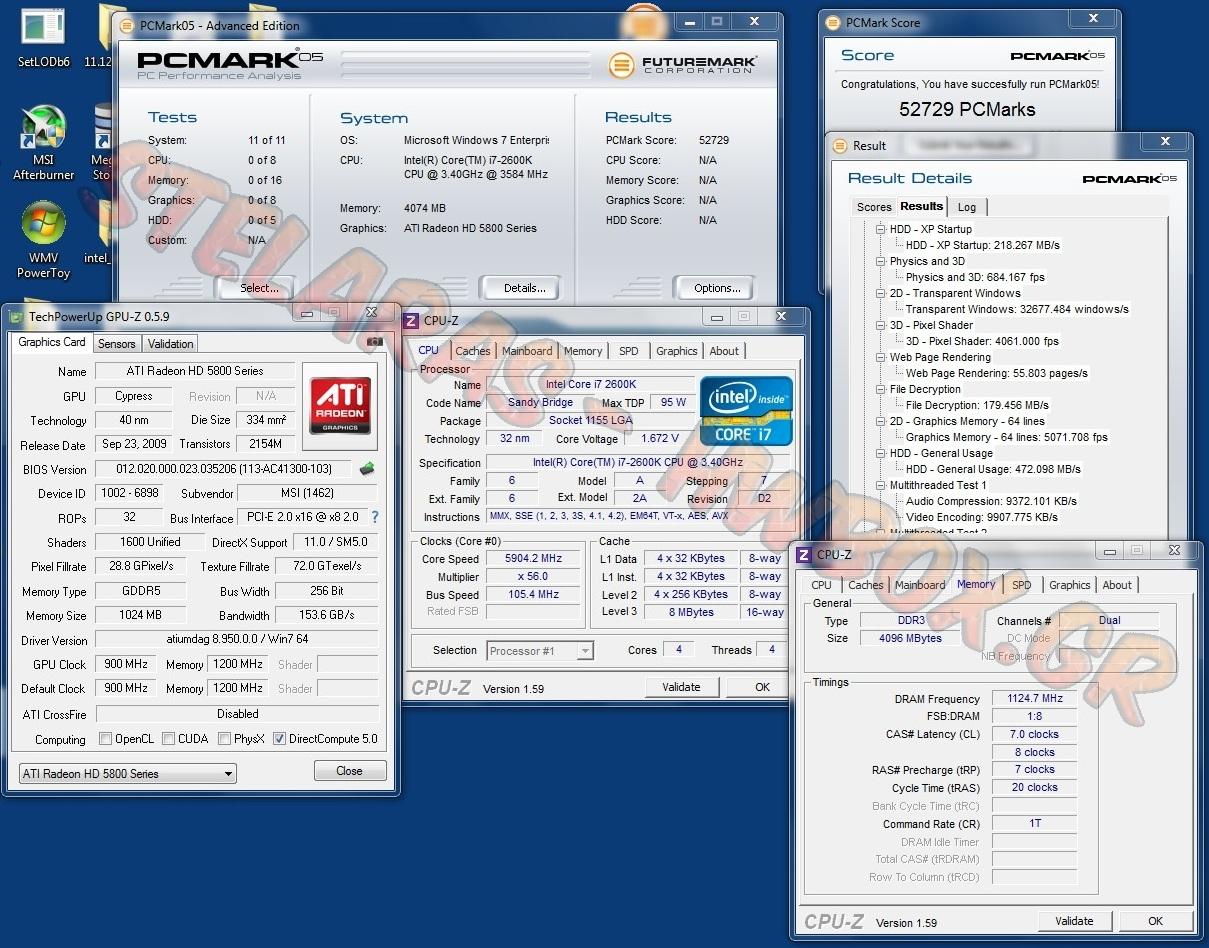Collapse 2D - Graphics Memory - 64 lines node

880,421
